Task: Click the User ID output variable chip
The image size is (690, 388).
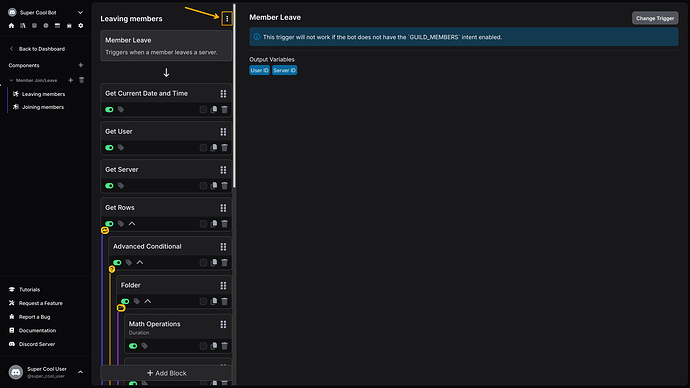Action: 260,70
